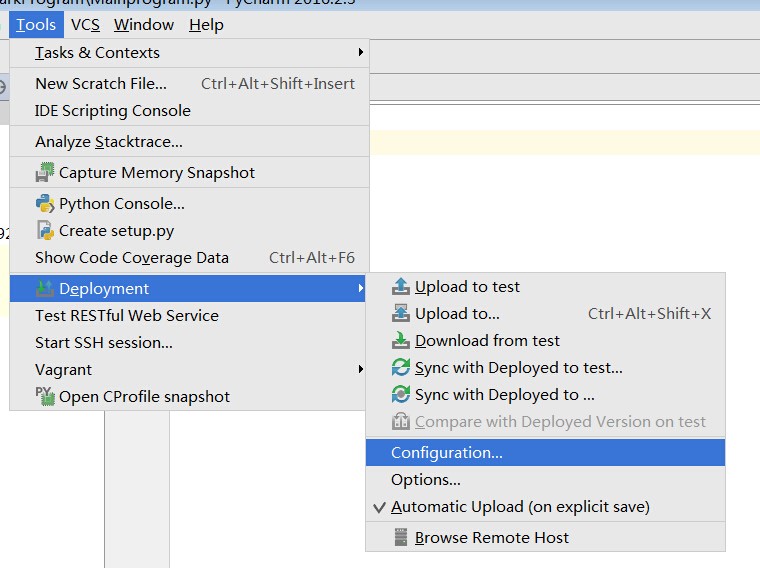Click the Download from test icon
The width and height of the screenshot is (760, 568).
pyautogui.click(x=400, y=341)
